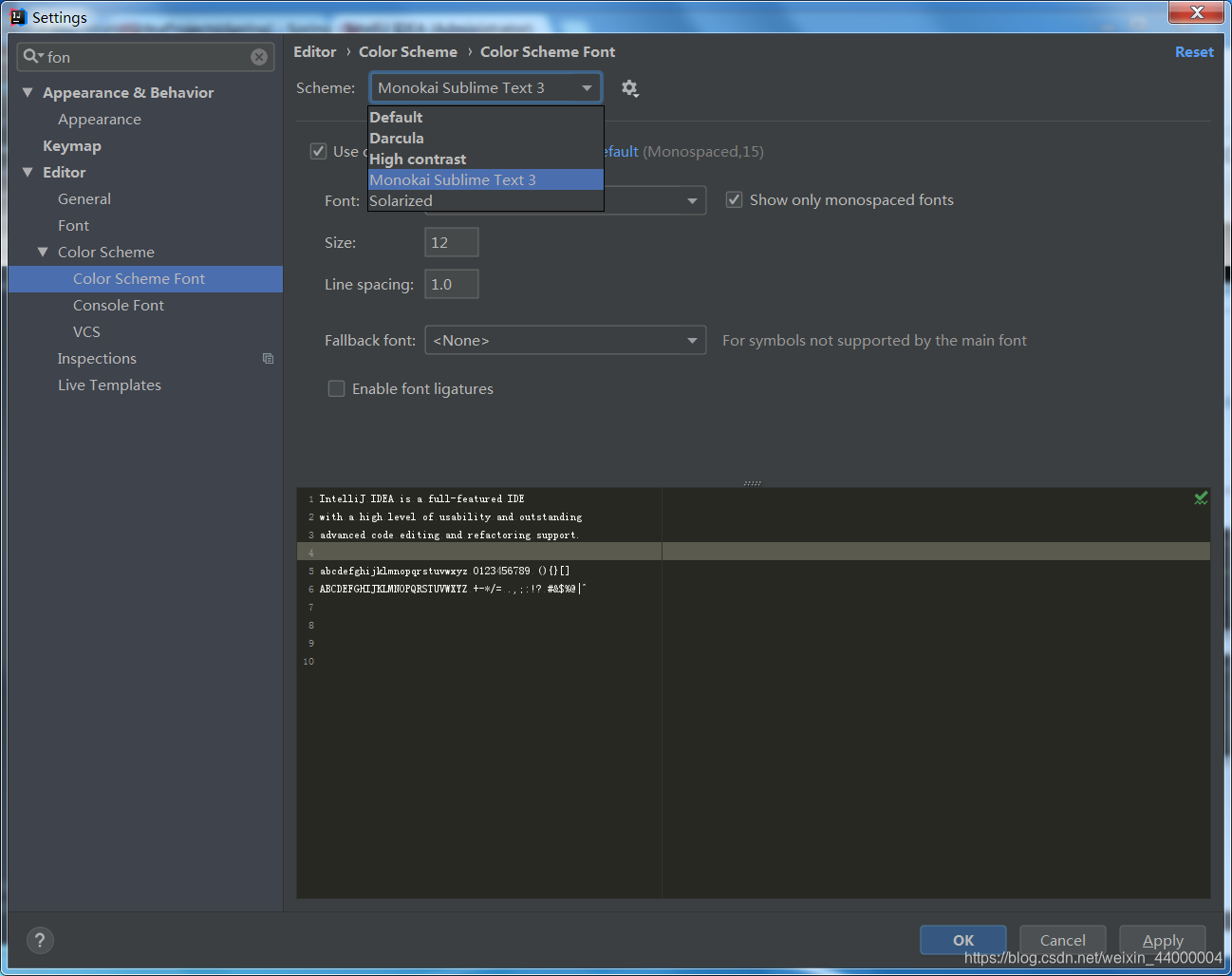Click the green checkmark inspection icon
Viewport: 1232px width, 976px height.
[1201, 498]
